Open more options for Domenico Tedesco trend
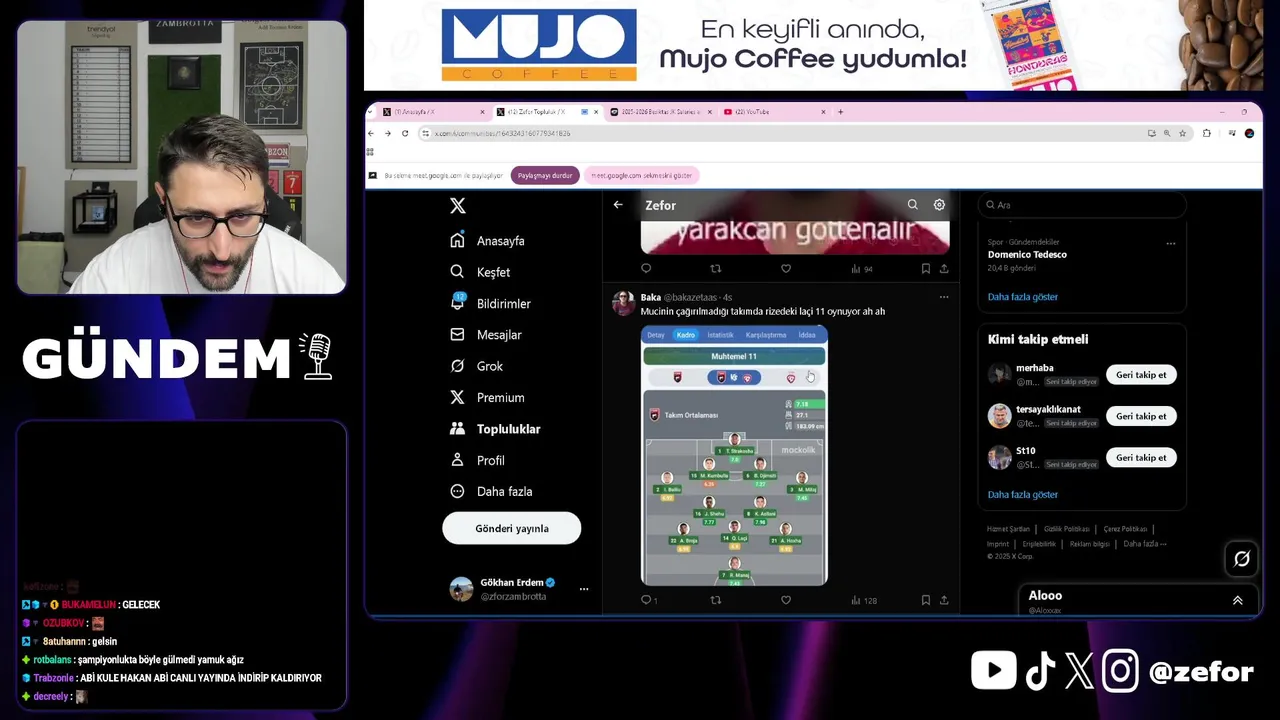 [1170, 243]
